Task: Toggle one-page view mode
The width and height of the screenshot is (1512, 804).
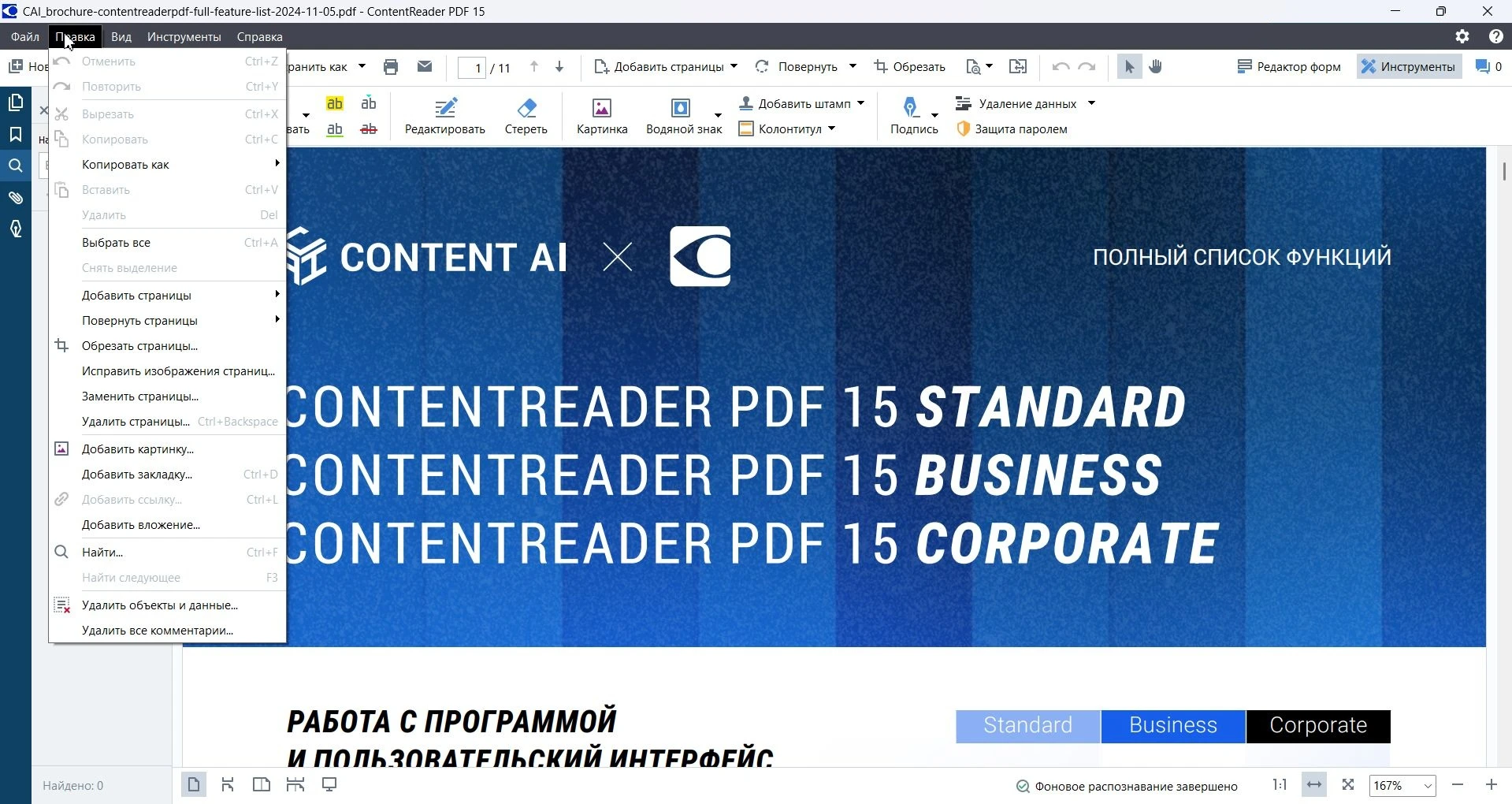Action: [194, 785]
